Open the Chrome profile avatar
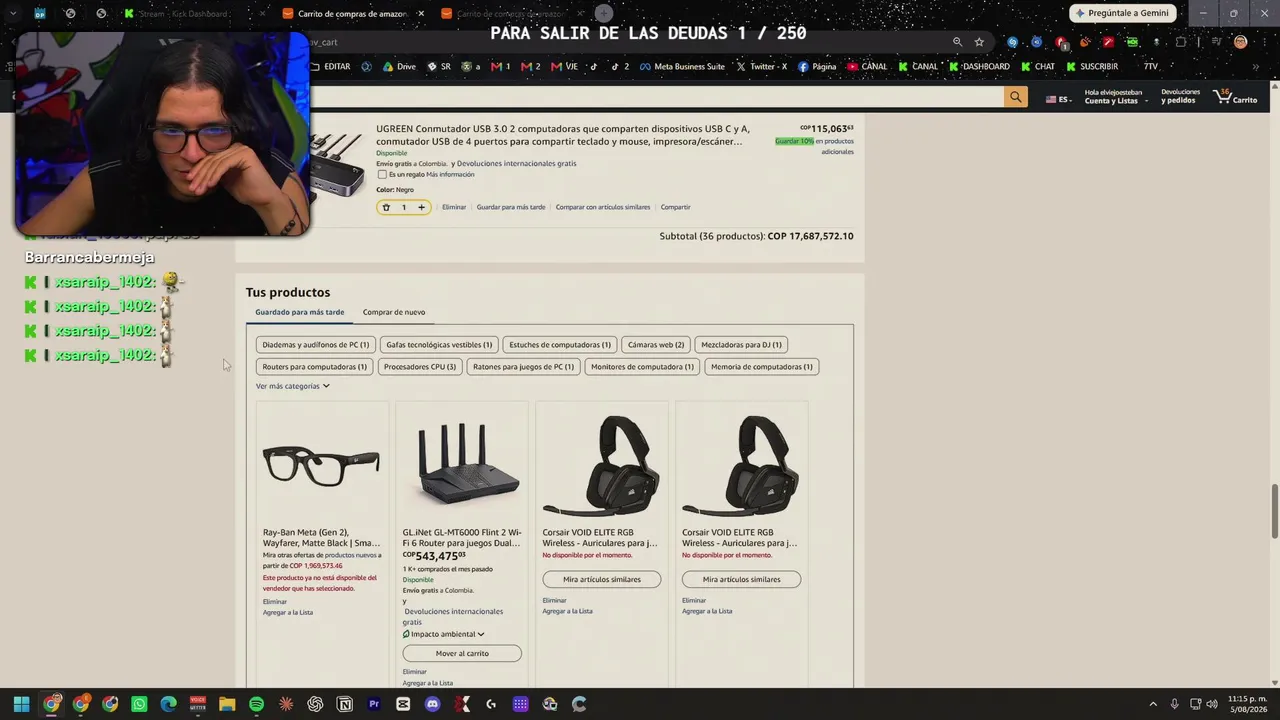Viewport: 1280px width, 720px height. [x=1240, y=42]
